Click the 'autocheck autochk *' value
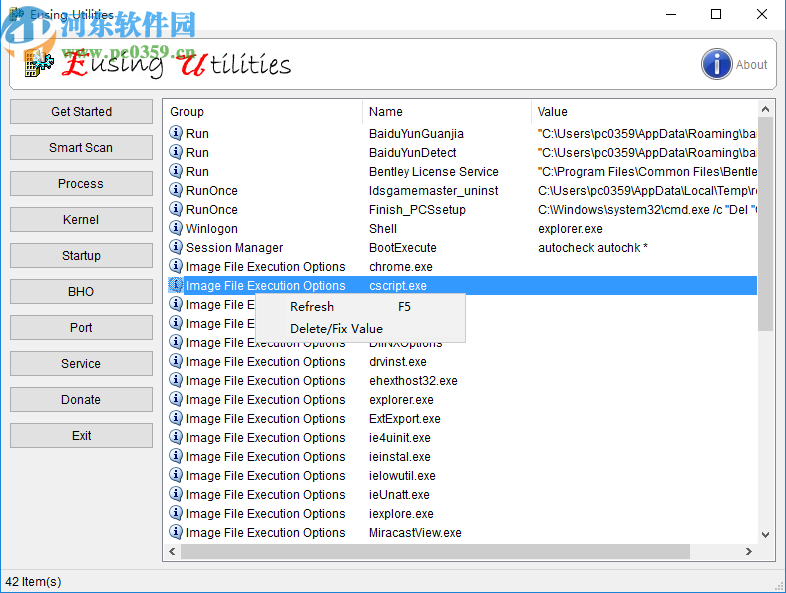Viewport: 786px width, 593px height. (x=593, y=248)
